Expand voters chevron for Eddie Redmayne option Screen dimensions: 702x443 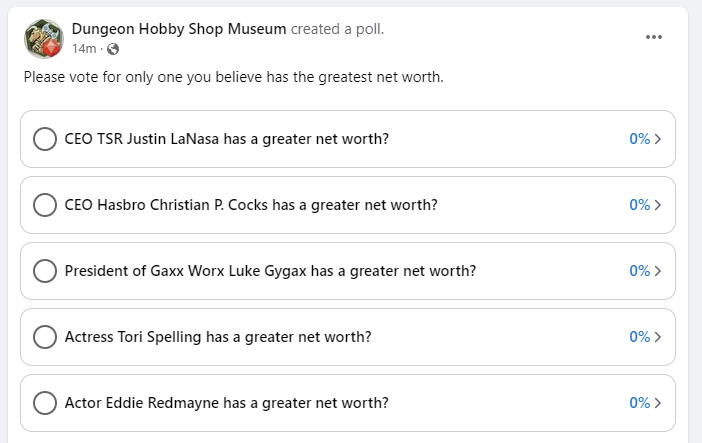point(658,403)
